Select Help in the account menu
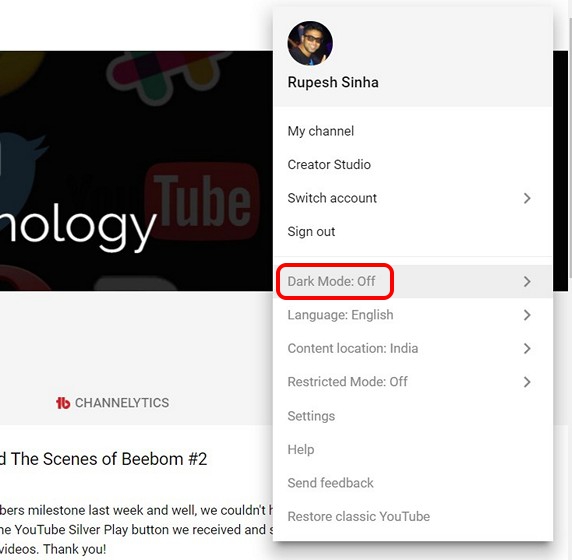Viewport: 572px width, 560px height. point(413,449)
